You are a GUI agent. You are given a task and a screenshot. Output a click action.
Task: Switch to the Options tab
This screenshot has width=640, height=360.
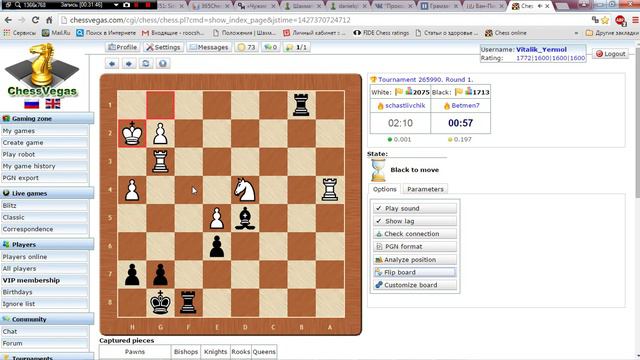coord(384,189)
